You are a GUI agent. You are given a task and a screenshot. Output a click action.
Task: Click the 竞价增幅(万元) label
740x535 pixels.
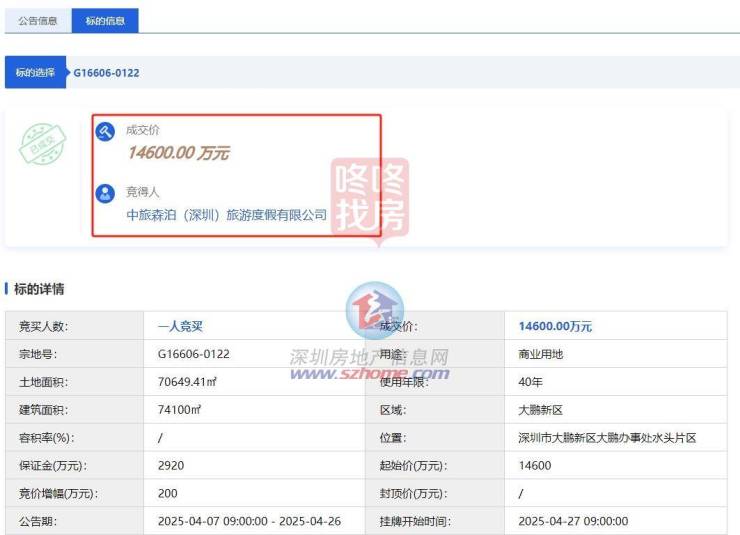[x=59, y=493]
